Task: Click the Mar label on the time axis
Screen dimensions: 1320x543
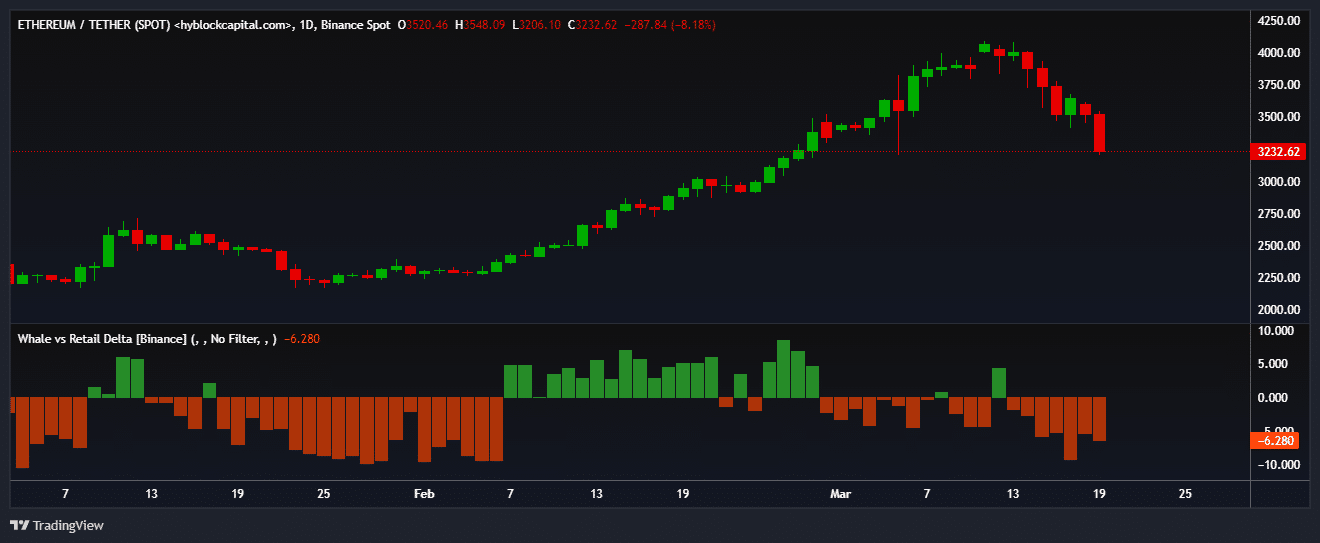Action: [x=840, y=494]
